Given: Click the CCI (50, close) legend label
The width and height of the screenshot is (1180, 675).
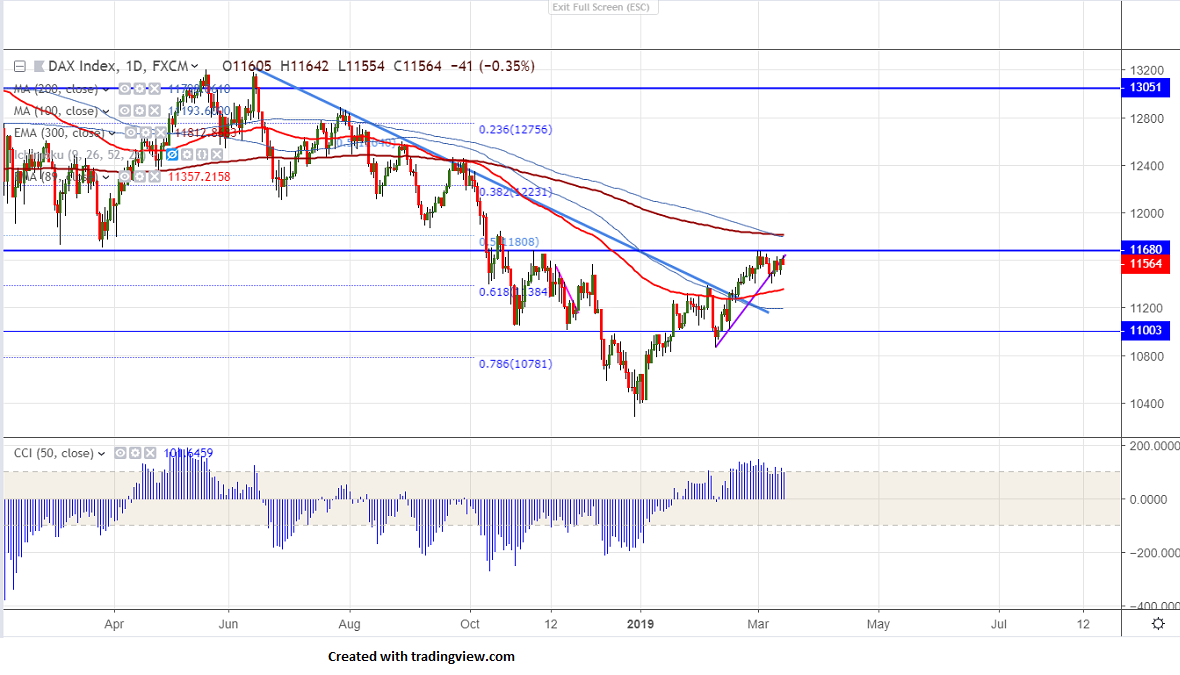Looking at the screenshot, I should pyautogui.click(x=53, y=453).
